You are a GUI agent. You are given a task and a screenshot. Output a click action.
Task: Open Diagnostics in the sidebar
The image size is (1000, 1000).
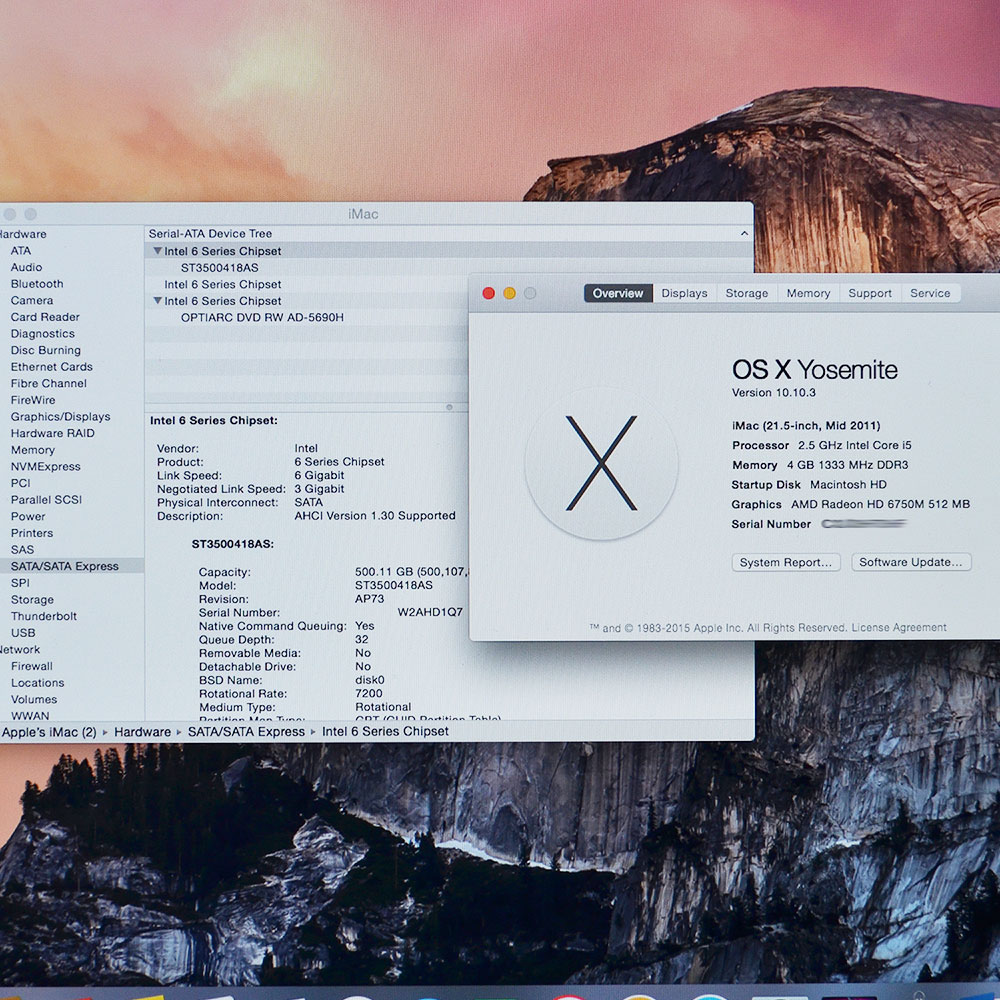point(43,334)
